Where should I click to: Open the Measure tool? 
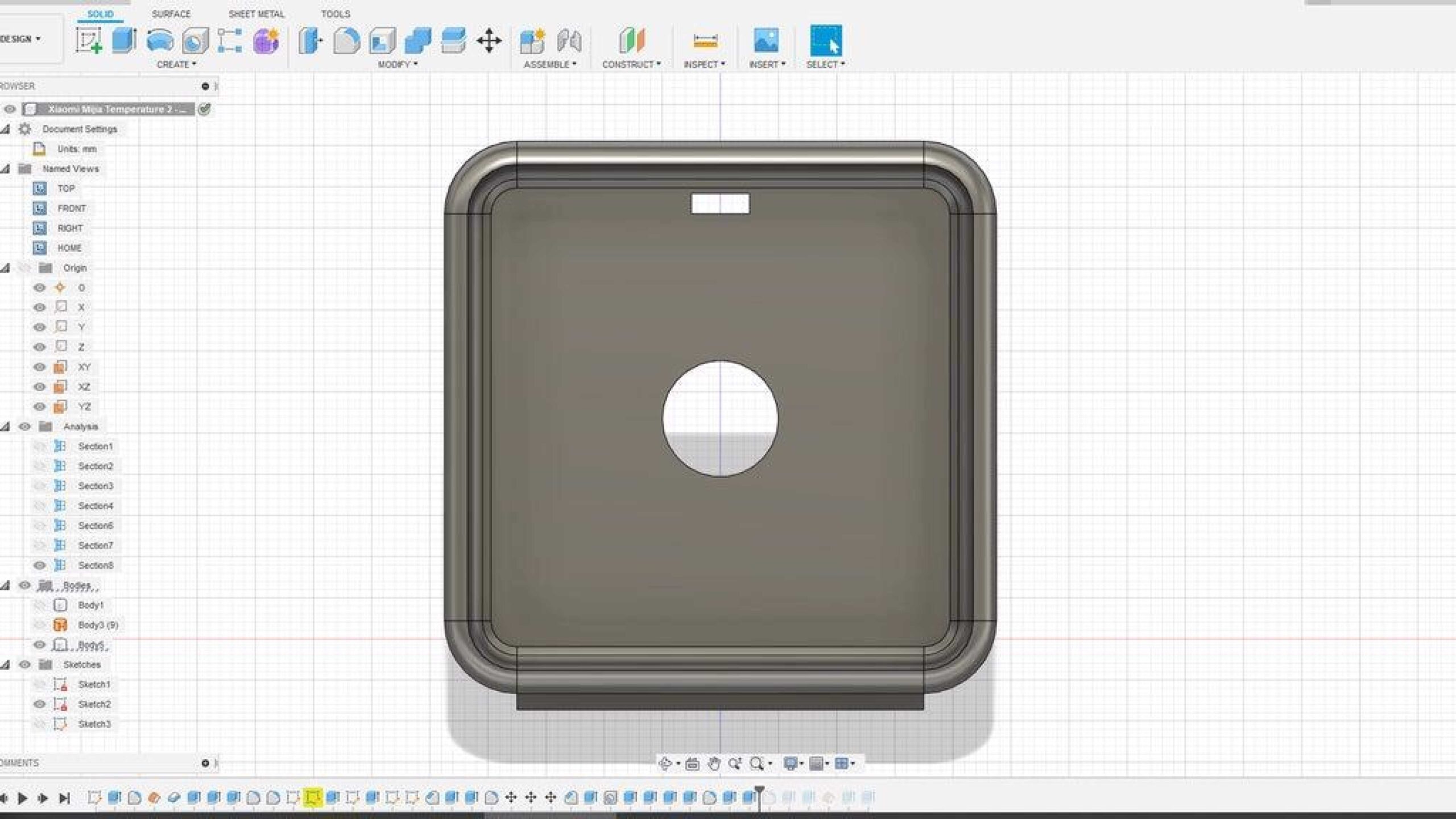point(705,41)
